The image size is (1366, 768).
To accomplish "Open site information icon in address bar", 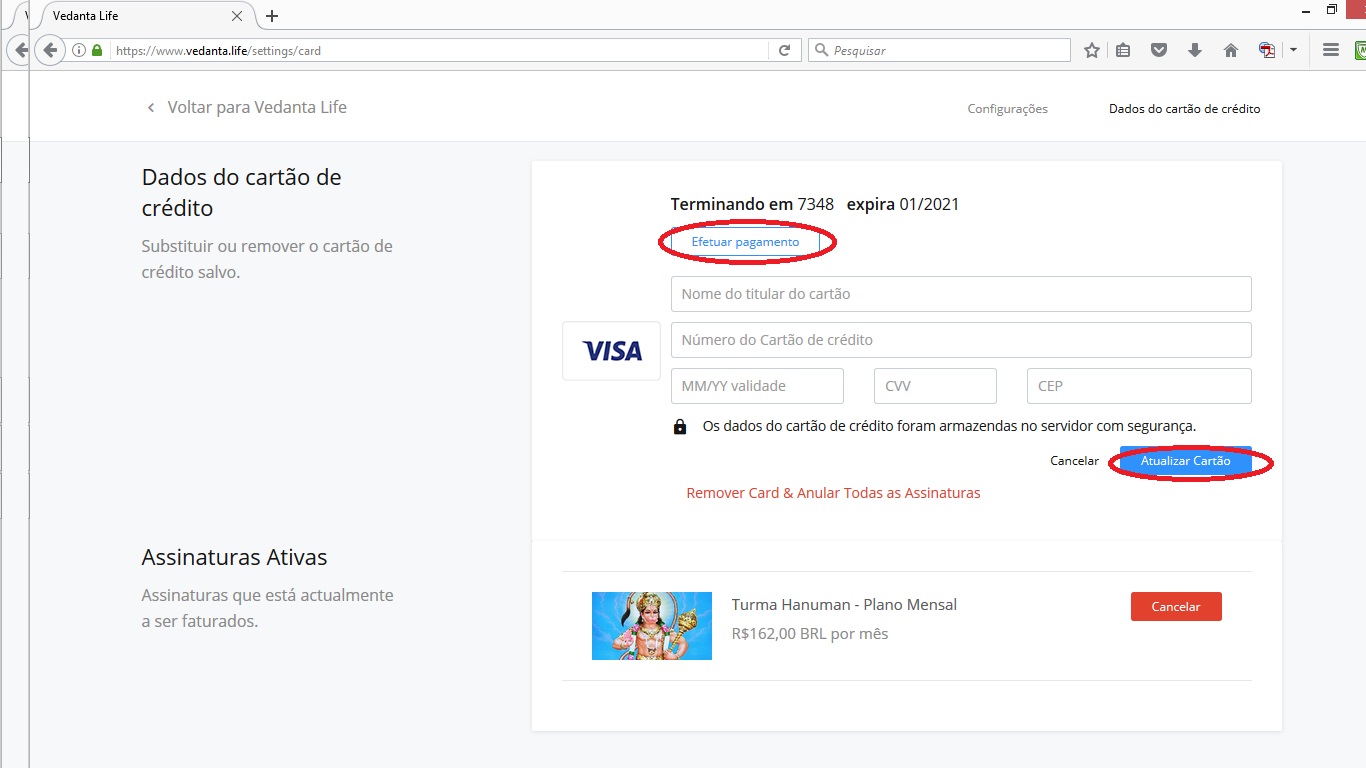I will pyautogui.click(x=79, y=50).
